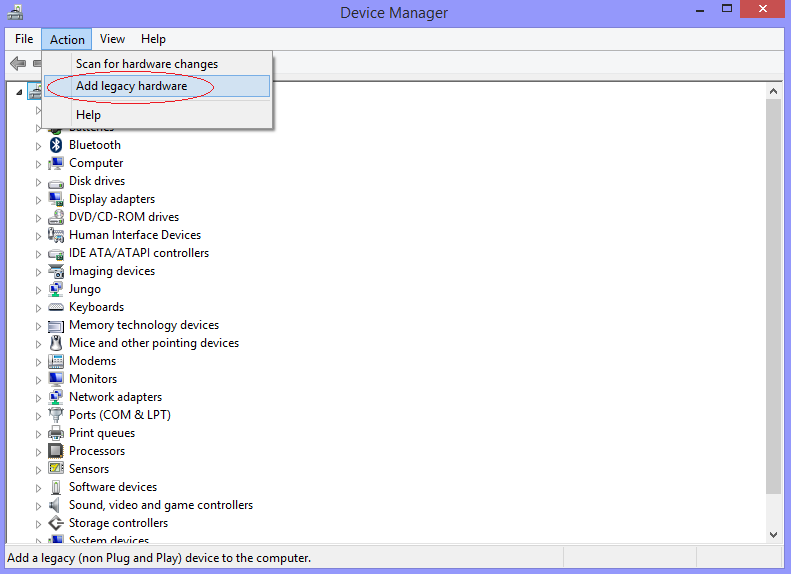Click the DVD/CD-ROM drives icon
The width and height of the screenshot is (791, 574).
(56, 217)
